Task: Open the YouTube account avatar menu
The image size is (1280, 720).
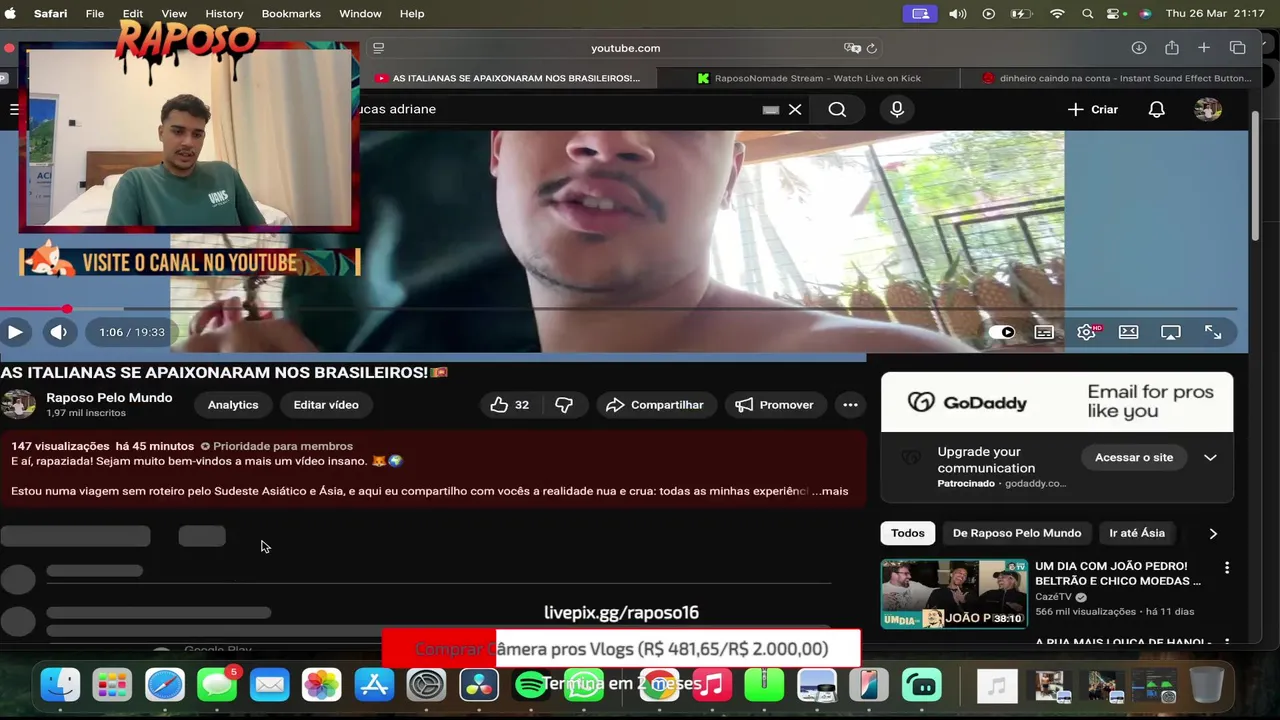Action: [x=1208, y=109]
